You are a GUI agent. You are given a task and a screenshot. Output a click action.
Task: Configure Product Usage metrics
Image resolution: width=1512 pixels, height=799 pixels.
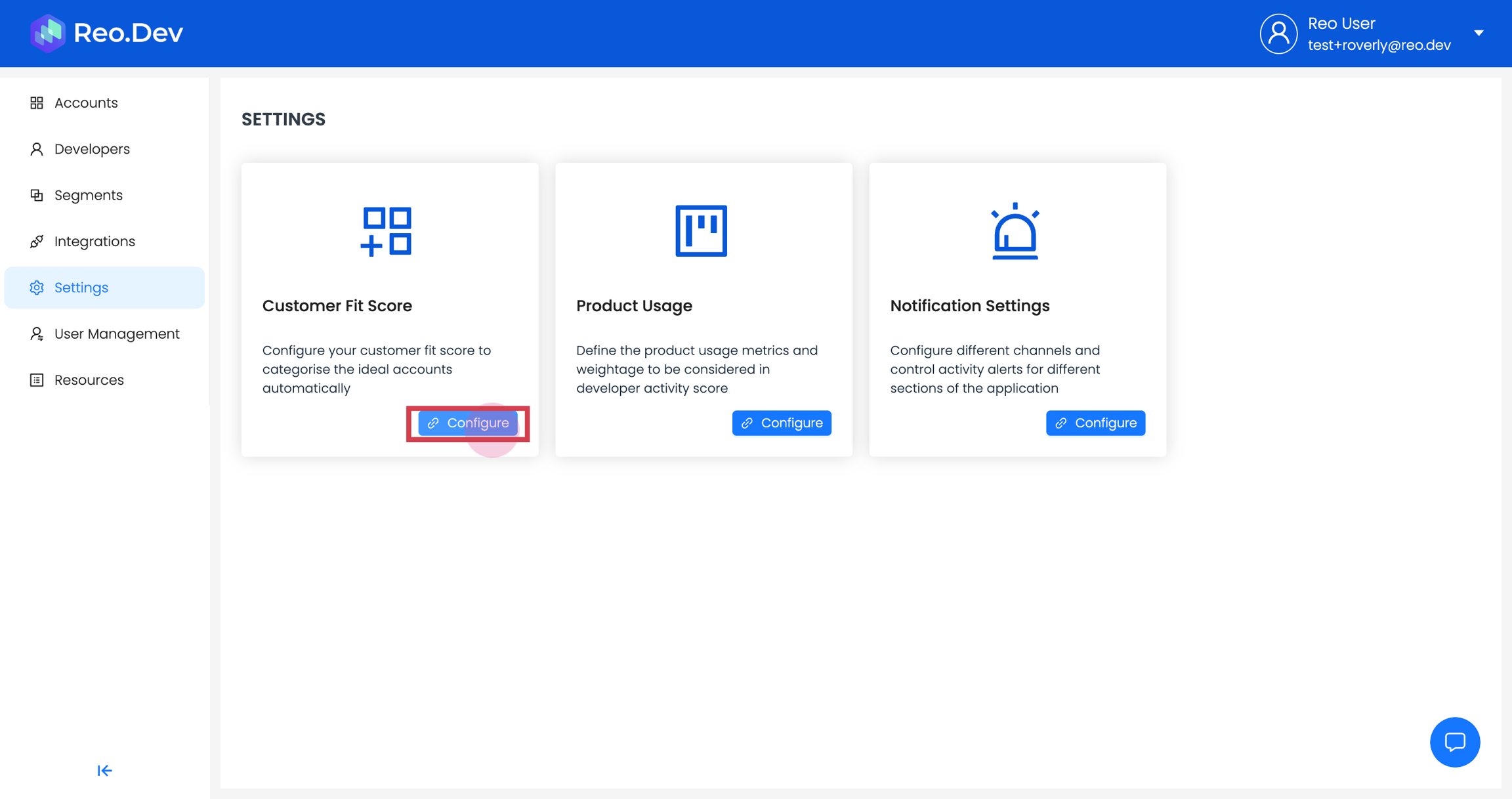[782, 423]
